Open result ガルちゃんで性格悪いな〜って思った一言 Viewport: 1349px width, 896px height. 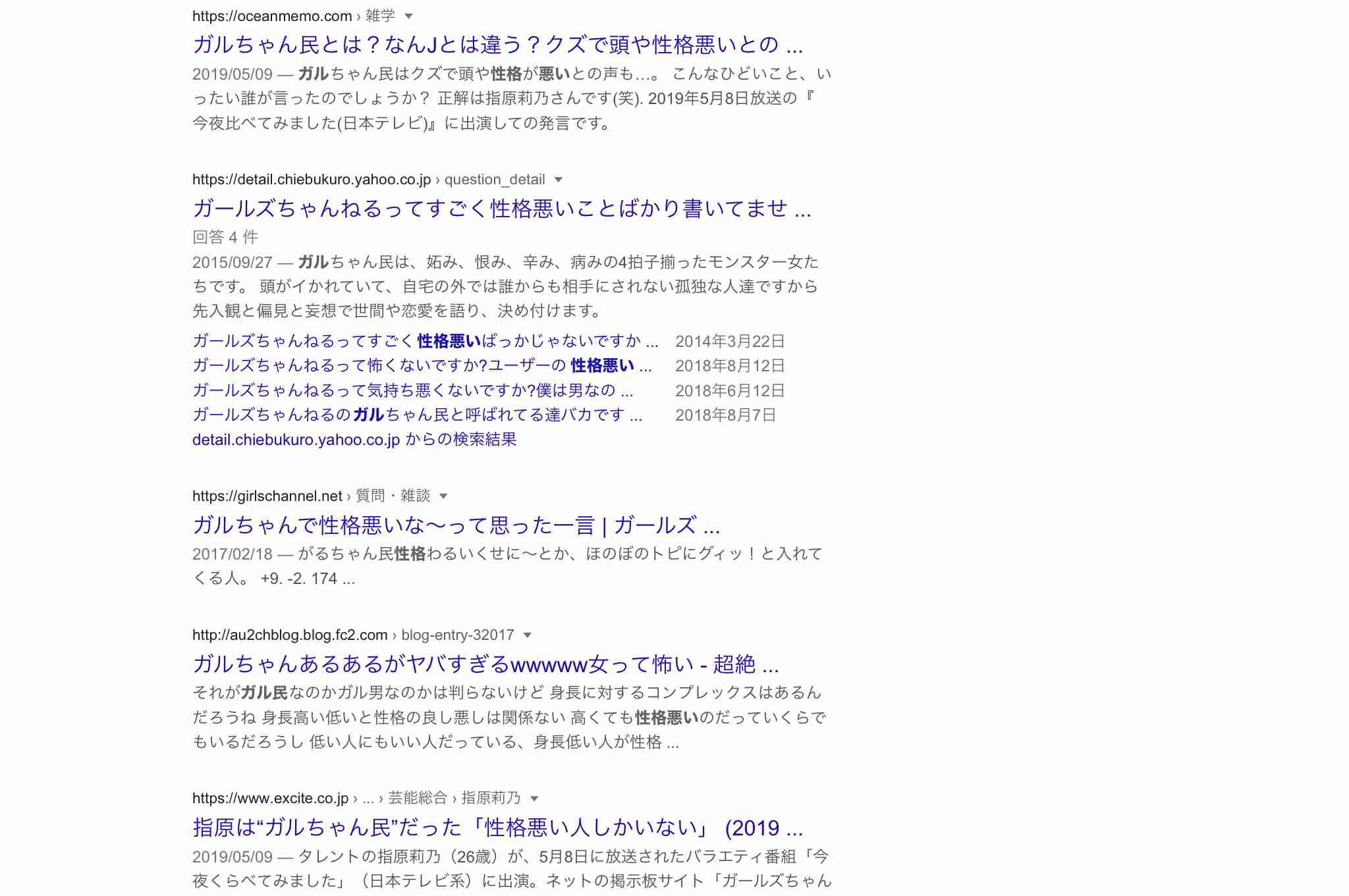tap(456, 525)
